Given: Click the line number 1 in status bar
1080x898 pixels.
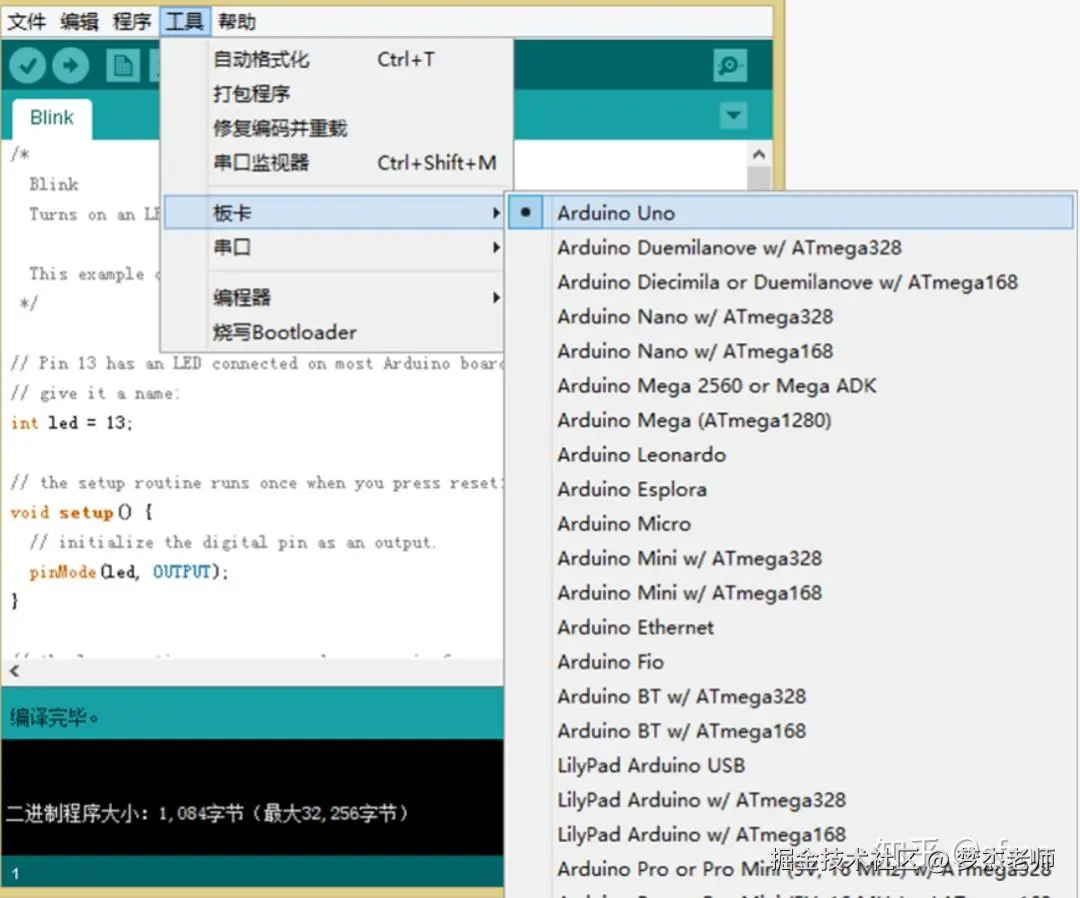Looking at the screenshot, I should point(15,874).
